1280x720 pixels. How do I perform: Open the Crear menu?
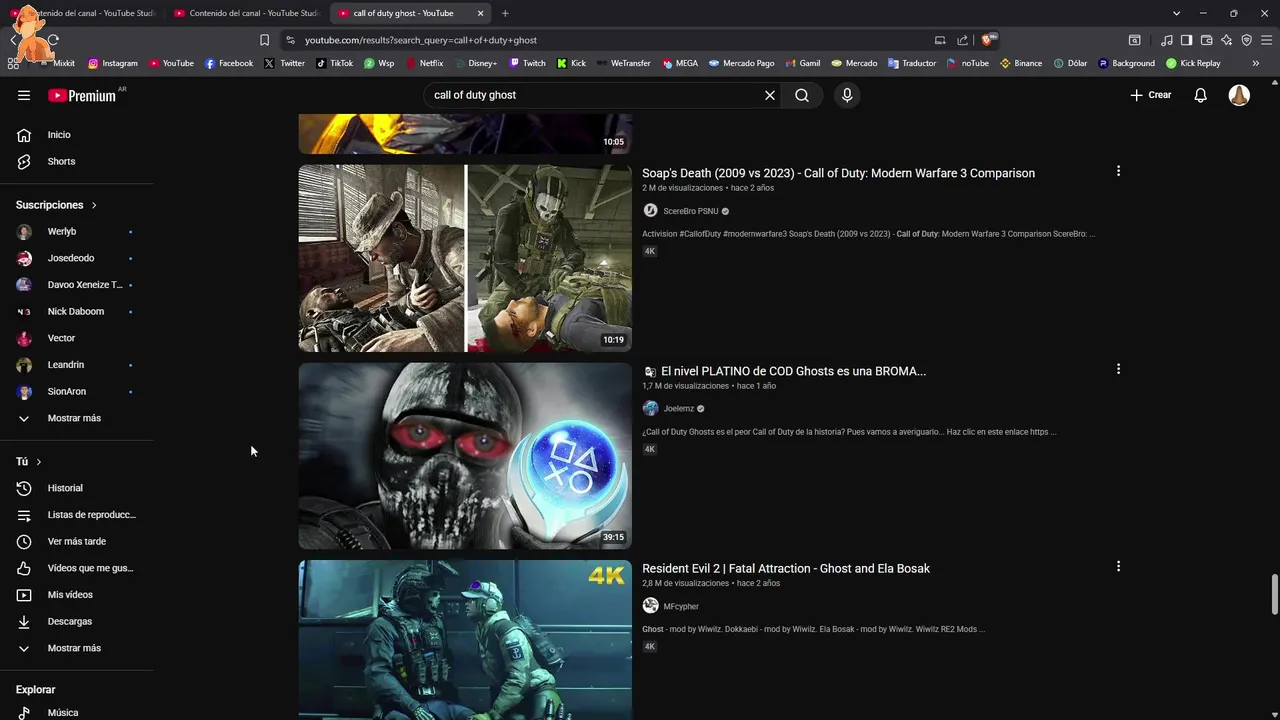click(1150, 95)
